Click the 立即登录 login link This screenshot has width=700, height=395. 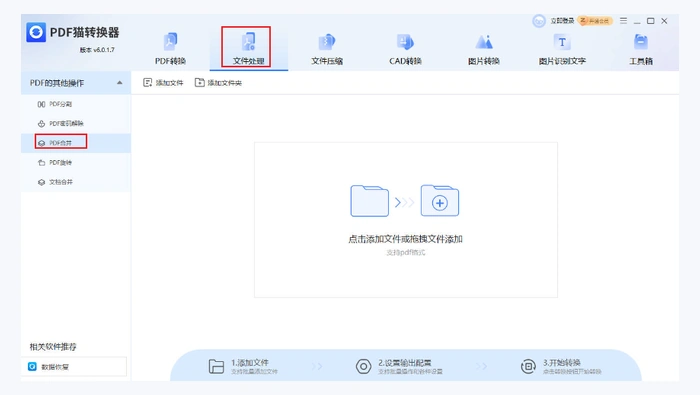pyautogui.click(x=562, y=21)
